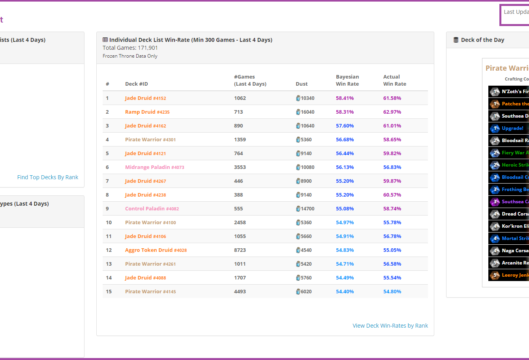The image size is (529, 360).
Task: Click the Kor'kron Elite card mana icon
Action: [x=495, y=226]
